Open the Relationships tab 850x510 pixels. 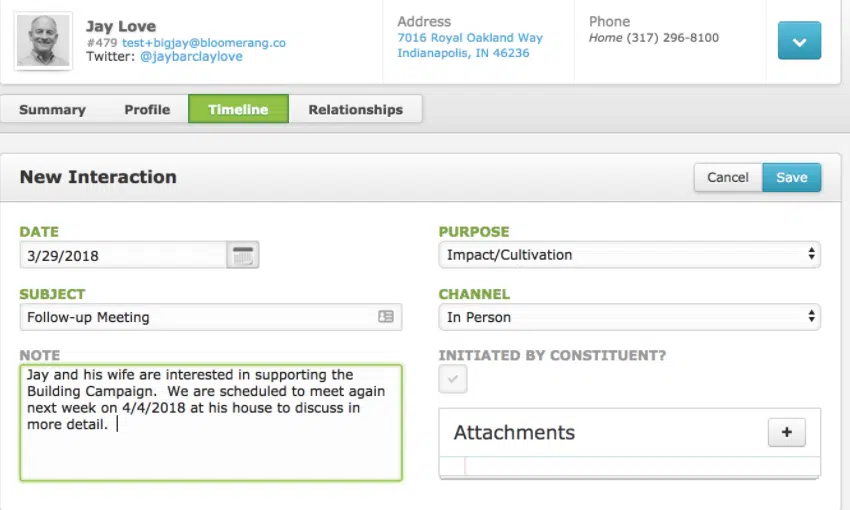tap(355, 110)
